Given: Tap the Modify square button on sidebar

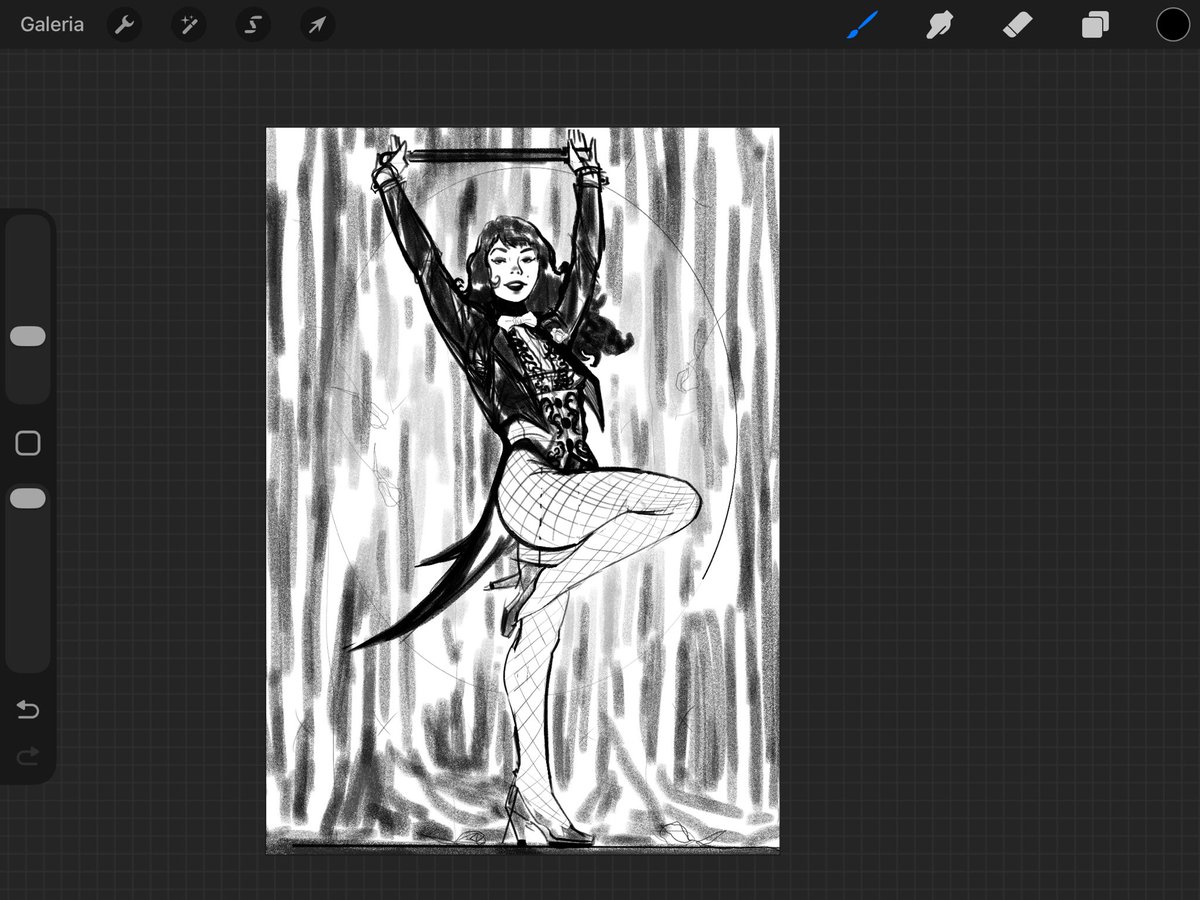Looking at the screenshot, I should pos(28,443).
